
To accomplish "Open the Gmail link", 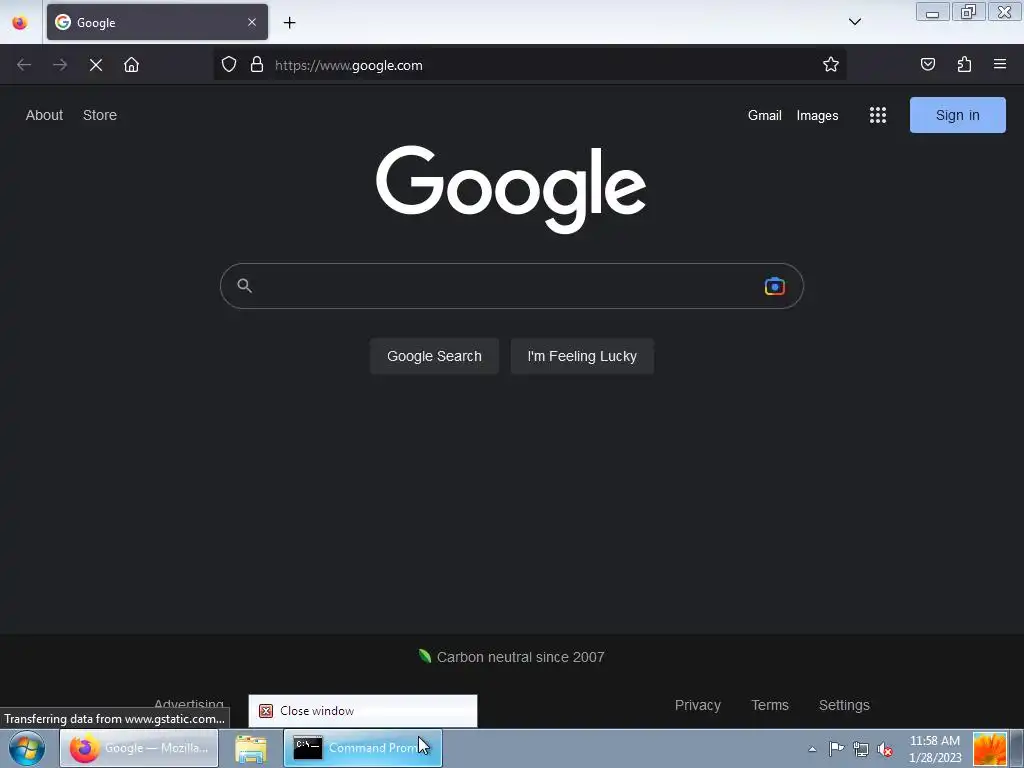I will click(765, 116).
